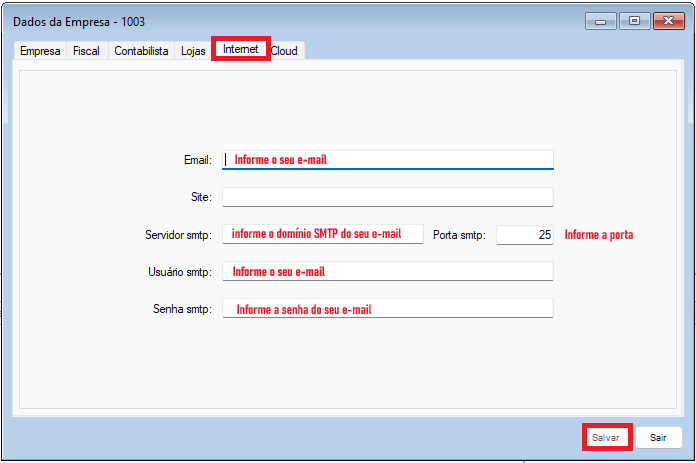Screen dimensions: 696x463
Task: Click the Internet tab
Action: [x=240, y=49]
